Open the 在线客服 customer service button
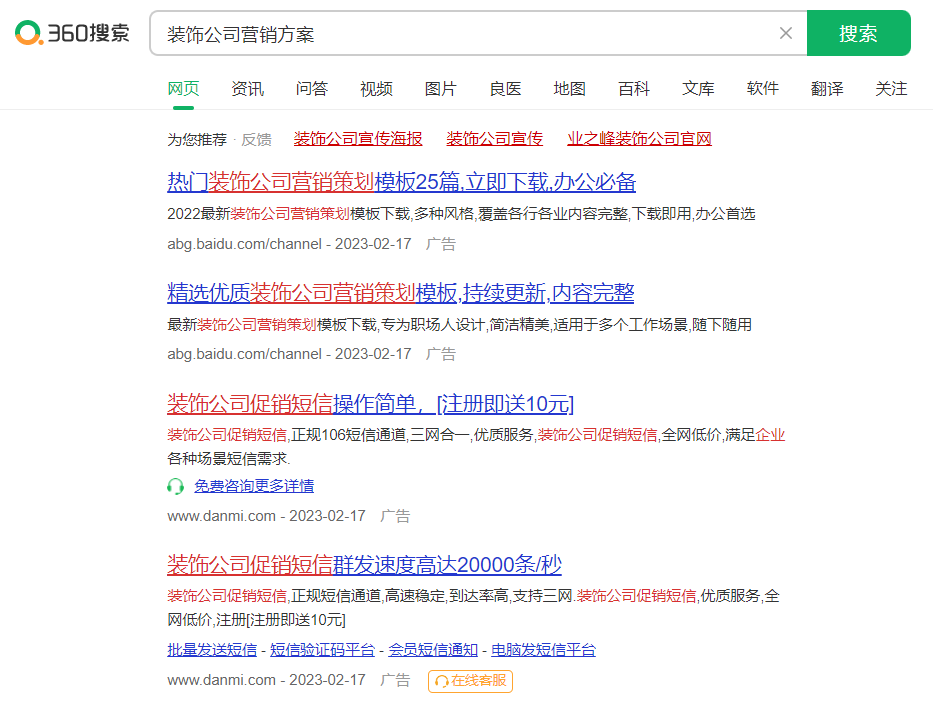 coord(470,681)
